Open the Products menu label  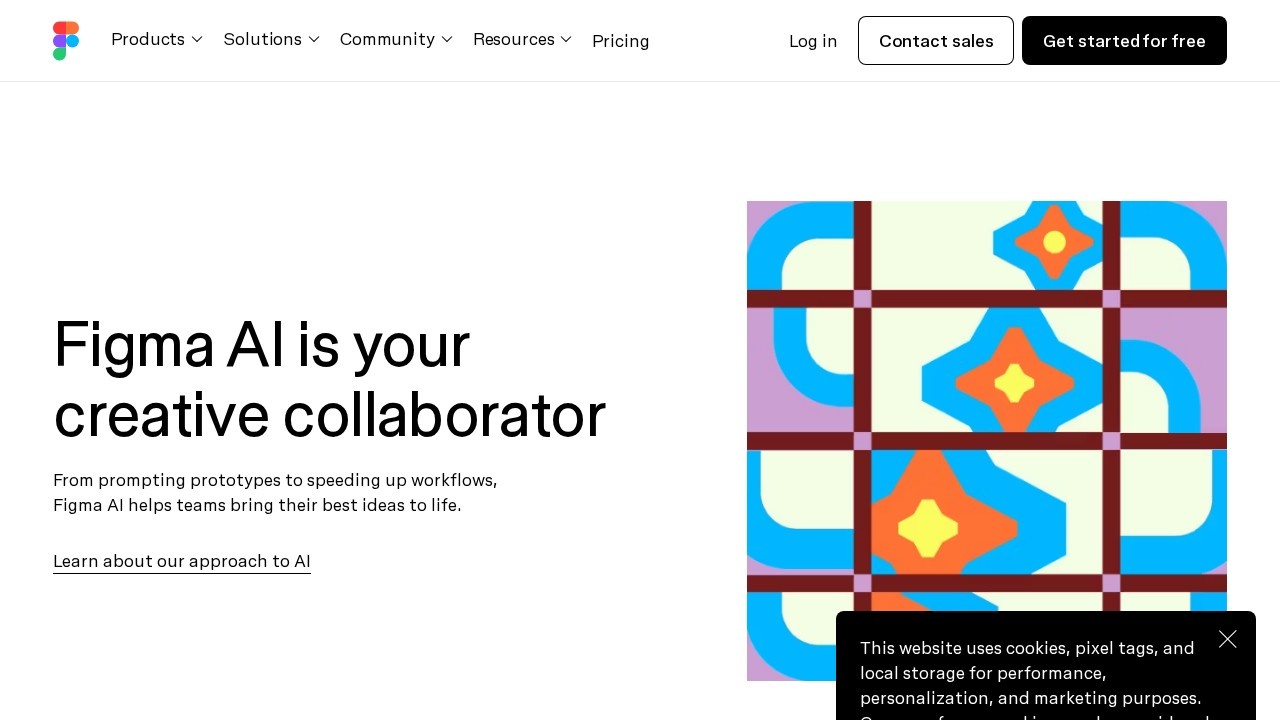tap(148, 39)
